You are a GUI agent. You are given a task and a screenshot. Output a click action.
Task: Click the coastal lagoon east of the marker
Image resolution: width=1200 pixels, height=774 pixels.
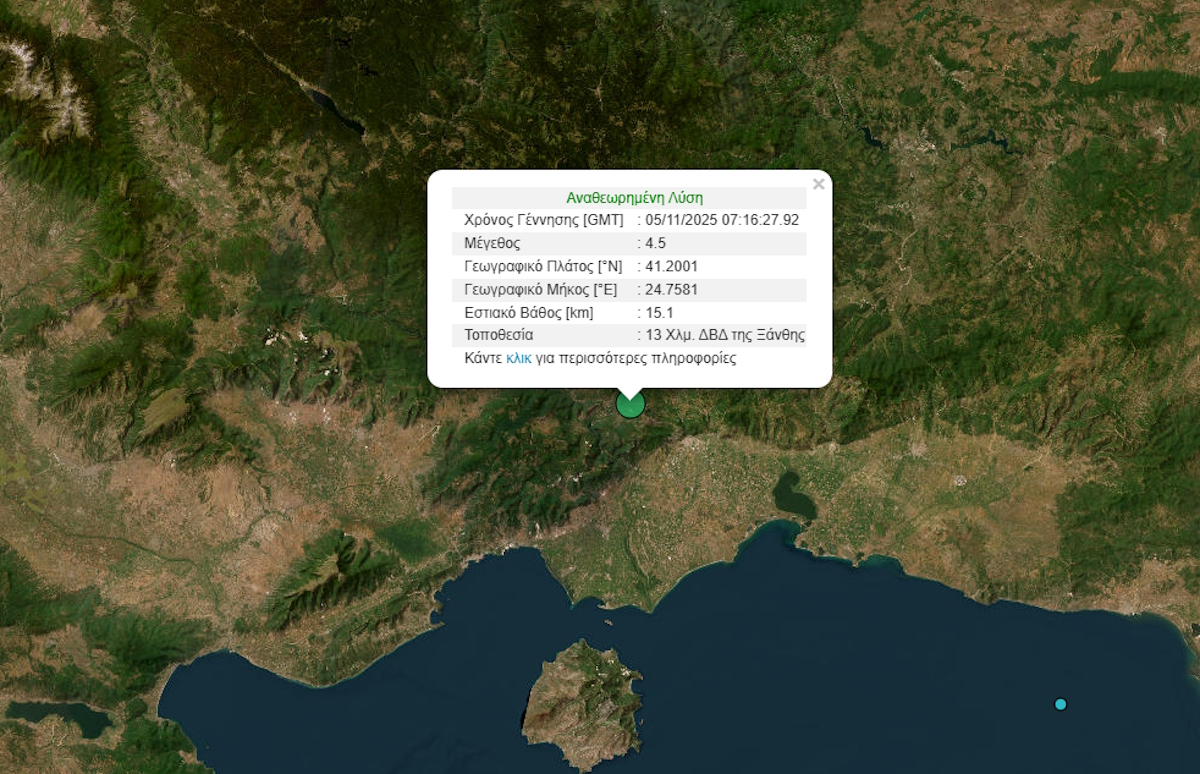794,497
